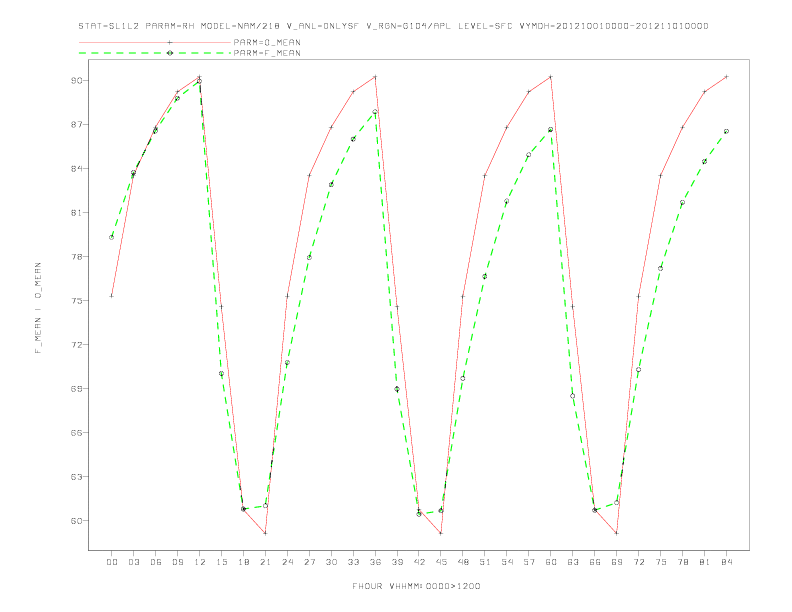792x612 pixels.
Task: Click the STAT=SL1L2 text in title
Action: (x=109, y=26)
